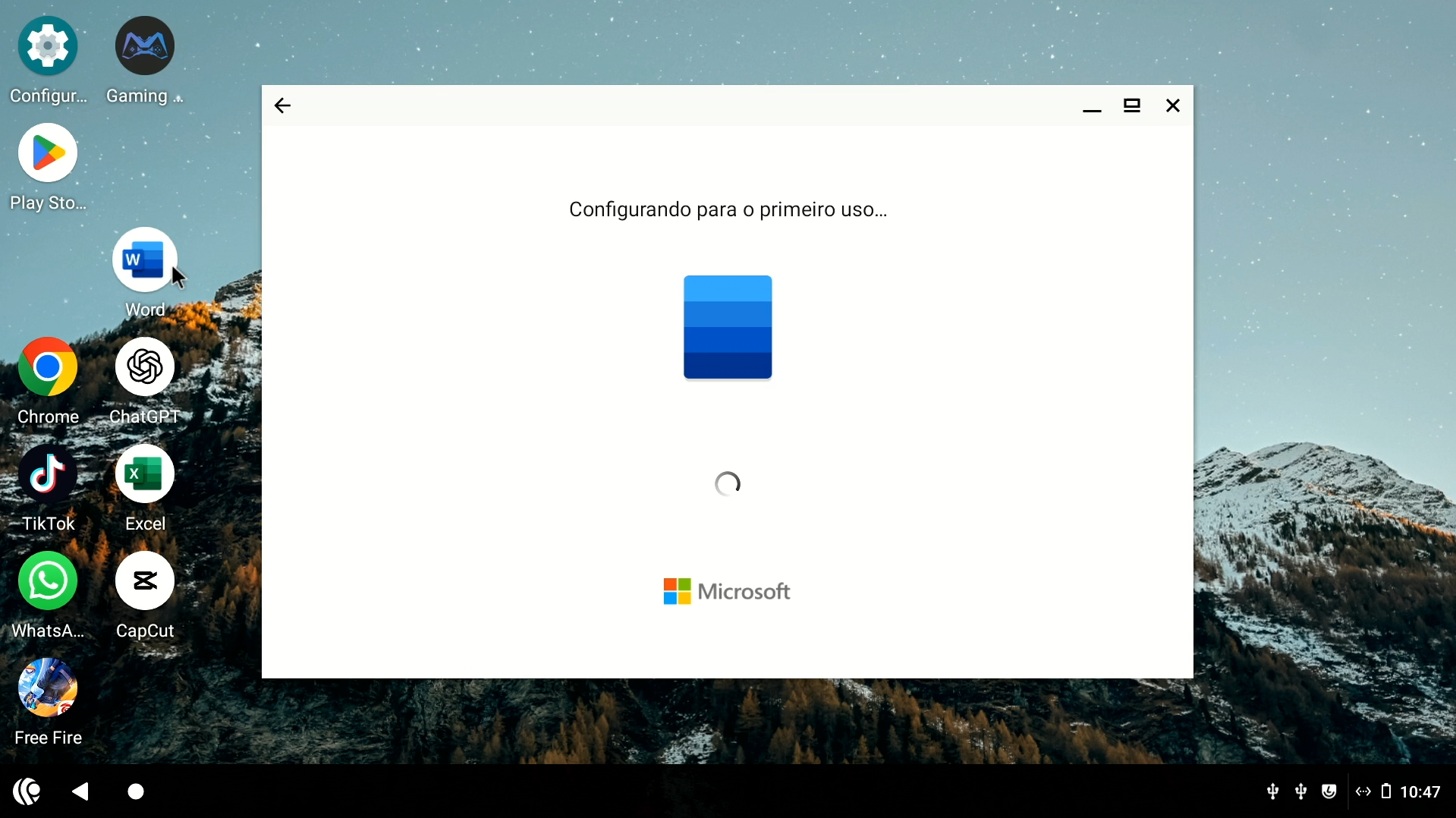The image size is (1456, 818).
Task: Launch CapCut video editor
Action: point(144,581)
